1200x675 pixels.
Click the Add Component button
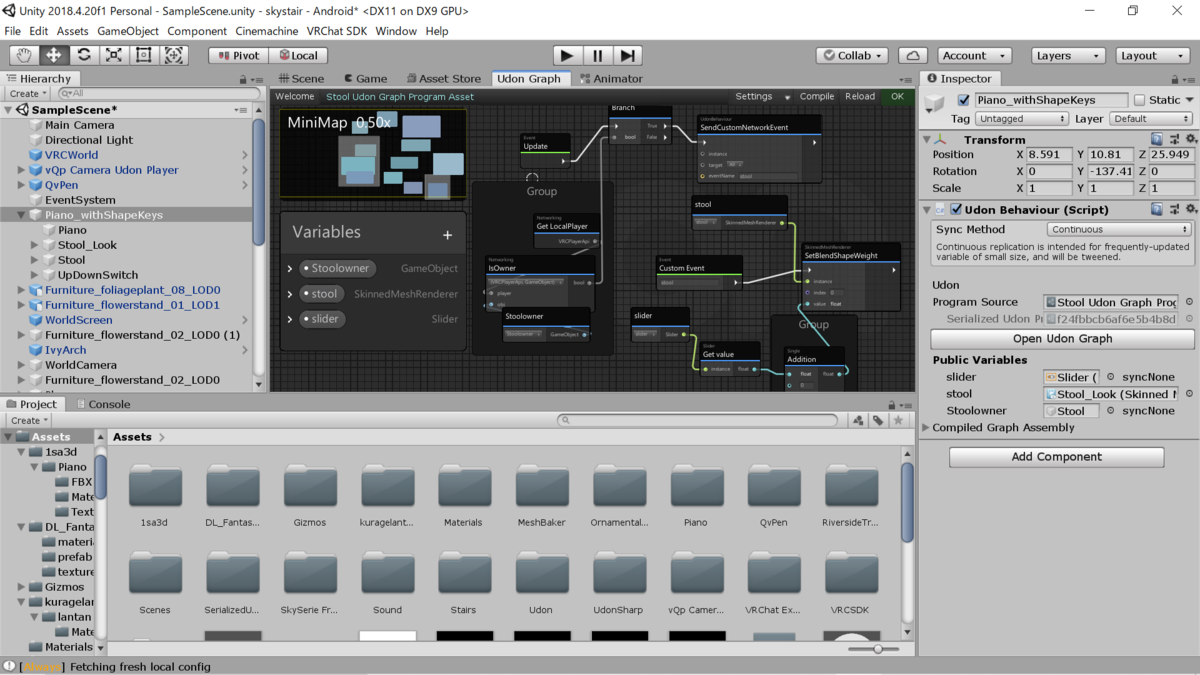pos(1056,456)
